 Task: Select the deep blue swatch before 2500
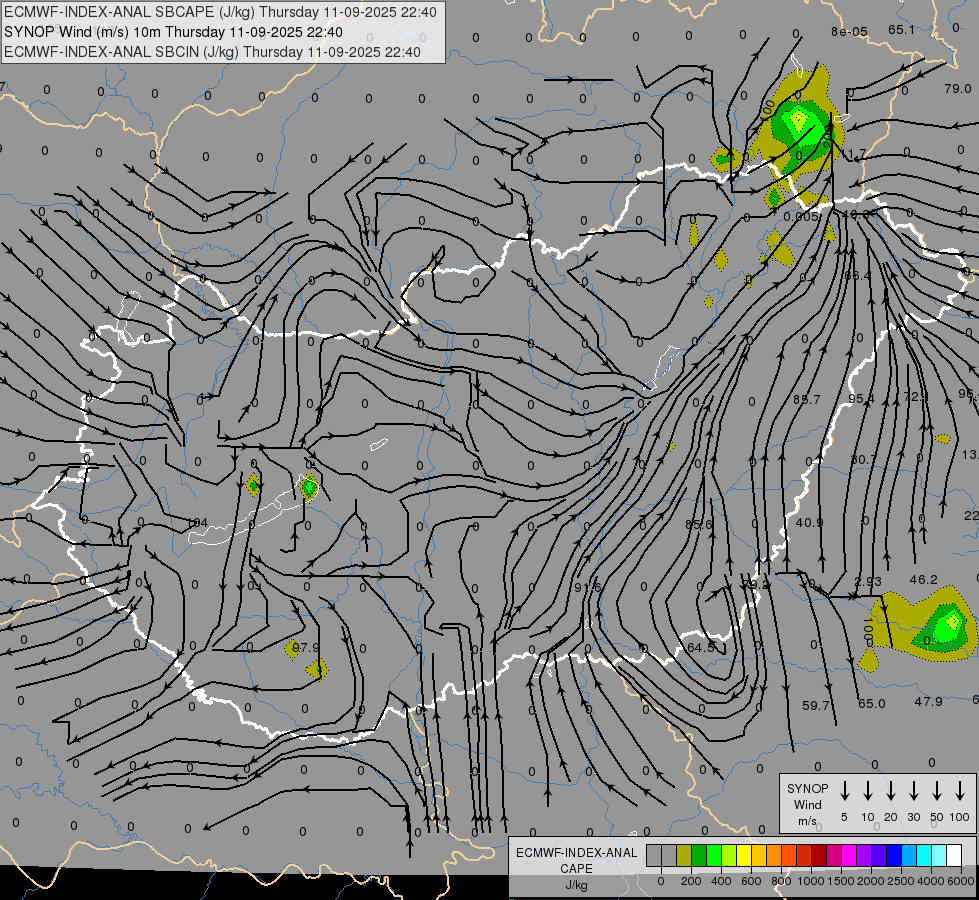(x=894, y=856)
